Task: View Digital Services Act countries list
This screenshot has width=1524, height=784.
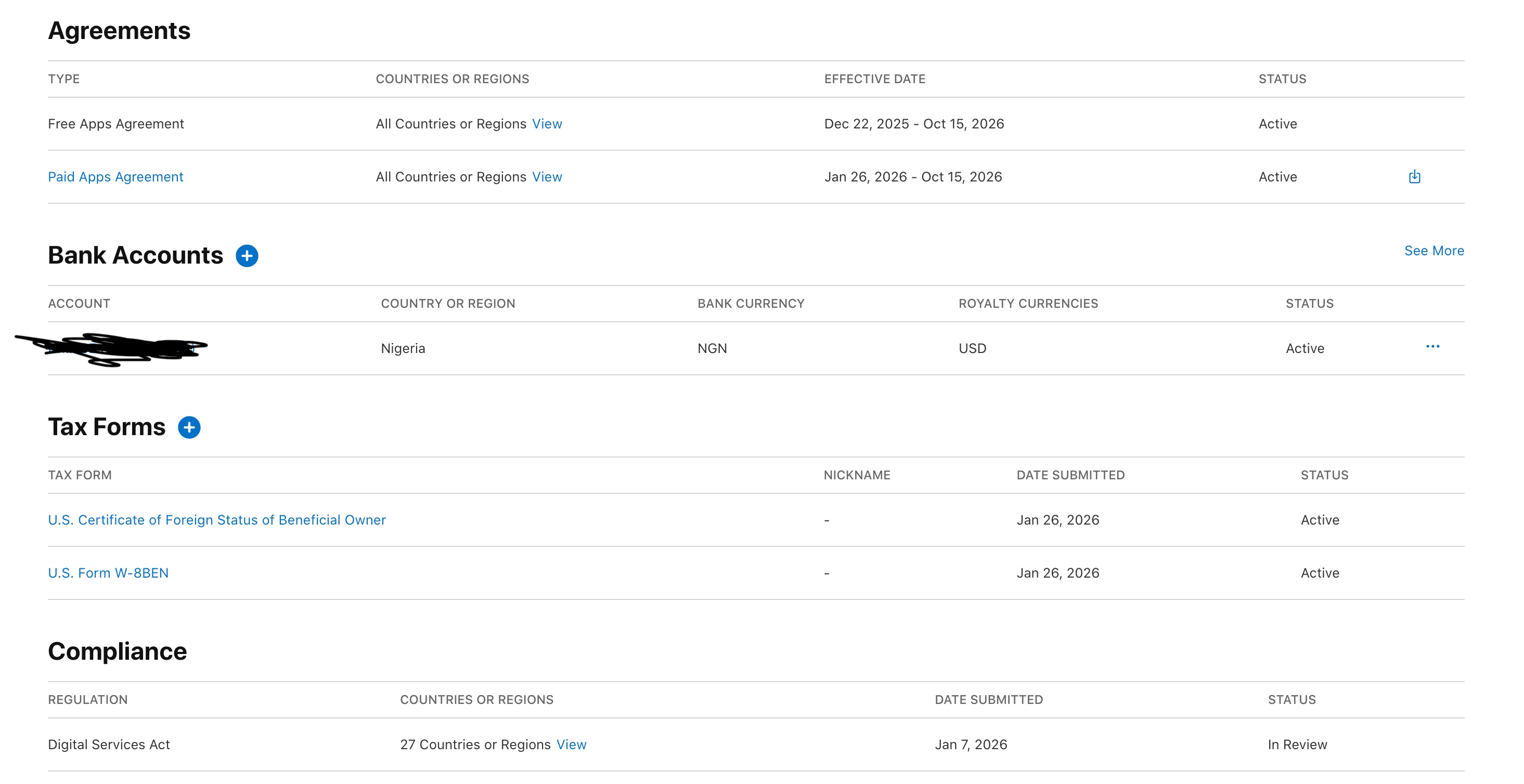Action: (571, 744)
